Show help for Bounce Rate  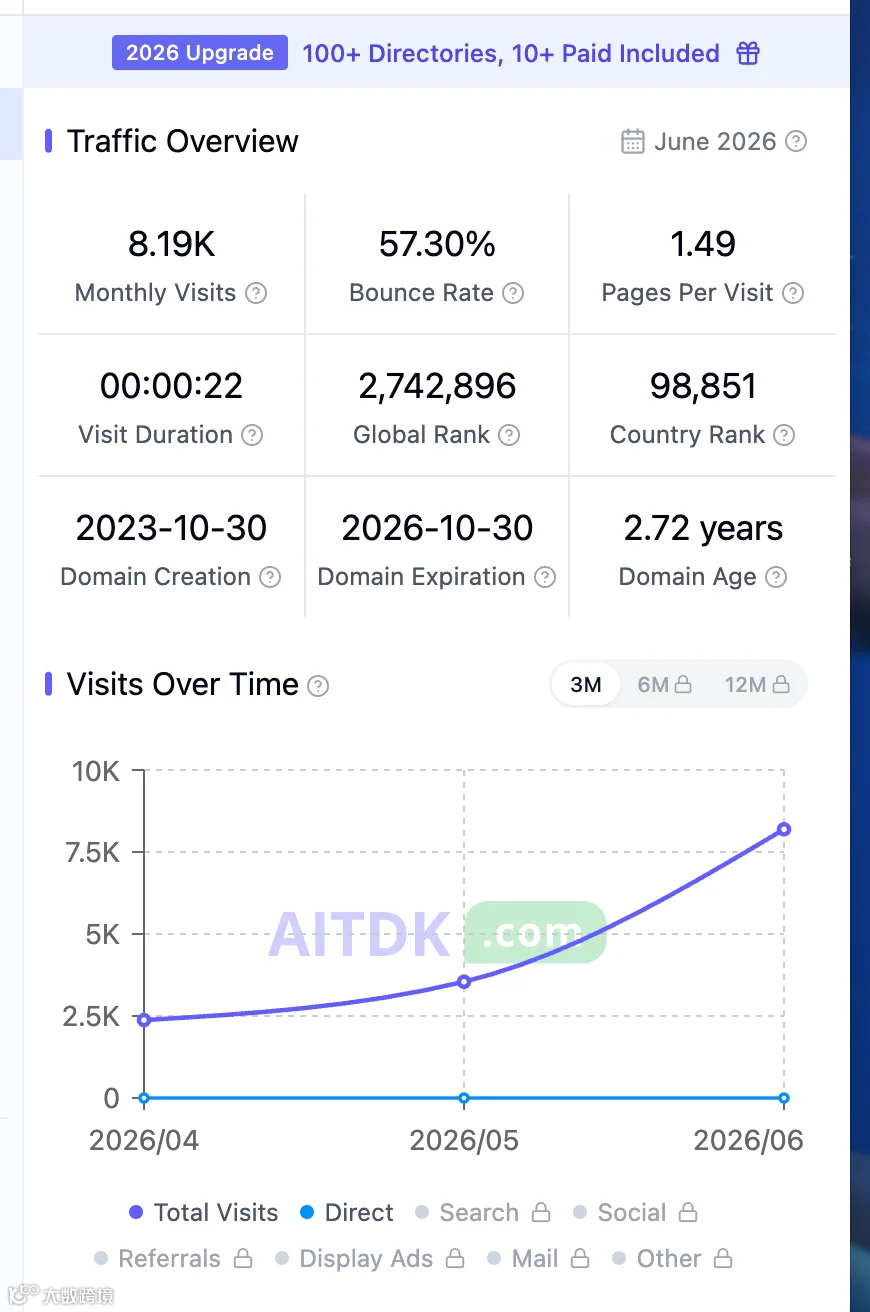pyautogui.click(x=513, y=293)
